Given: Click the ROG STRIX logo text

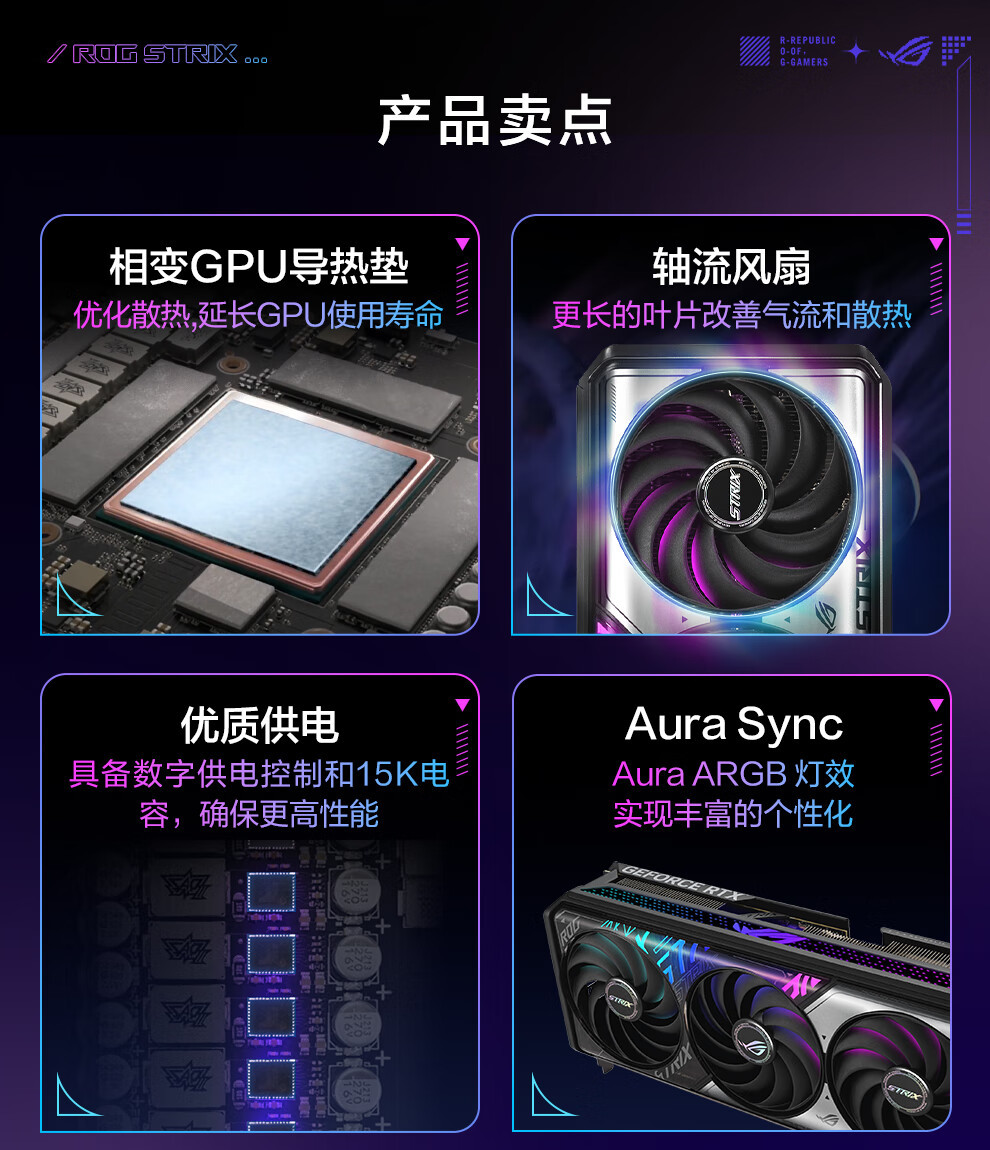Looking at the screenshot, I should tap(155, 54).
